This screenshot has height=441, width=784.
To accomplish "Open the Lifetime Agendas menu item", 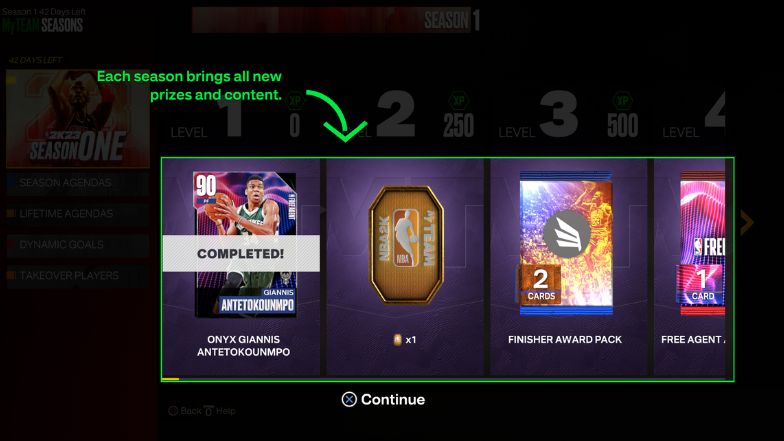I will coord(78,214).
